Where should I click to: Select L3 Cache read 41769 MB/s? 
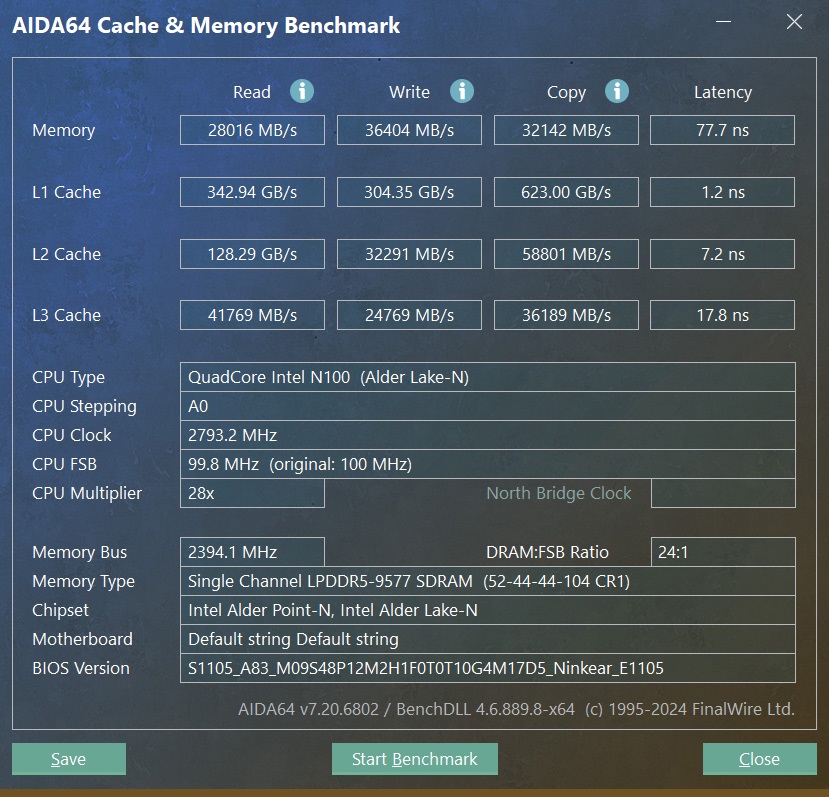252,315
